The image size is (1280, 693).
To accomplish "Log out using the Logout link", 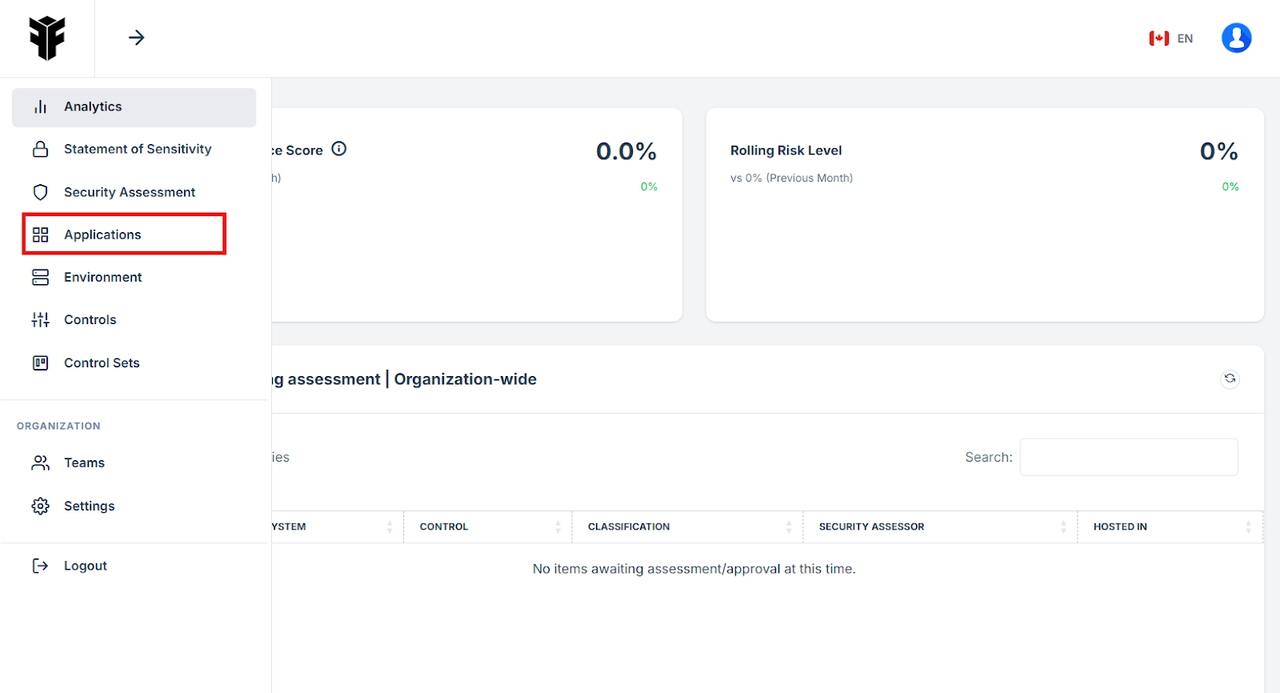I will tap(85, 566).
